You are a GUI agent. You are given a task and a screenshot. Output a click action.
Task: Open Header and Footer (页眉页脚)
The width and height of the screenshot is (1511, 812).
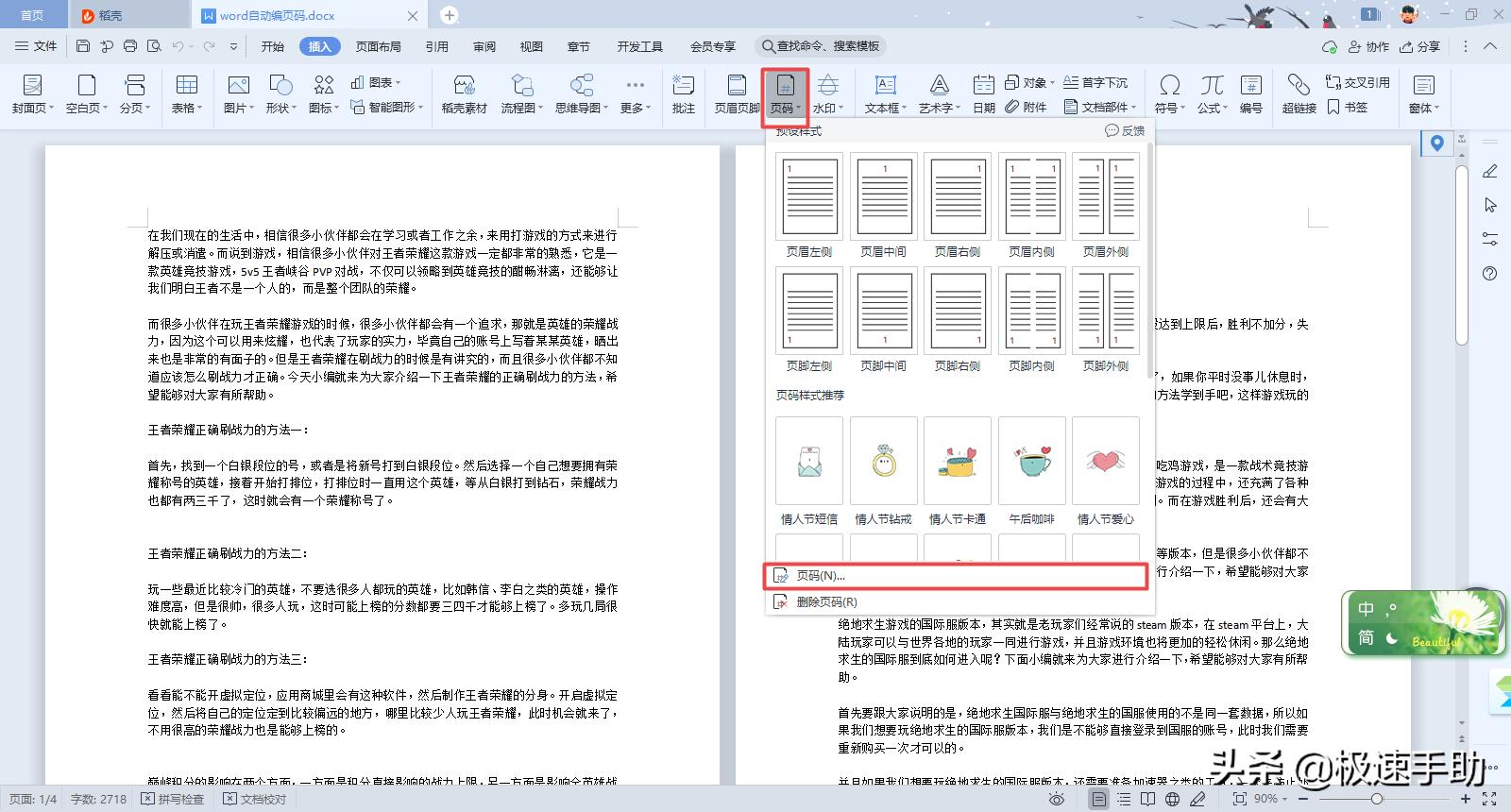[x=737, y=94]
